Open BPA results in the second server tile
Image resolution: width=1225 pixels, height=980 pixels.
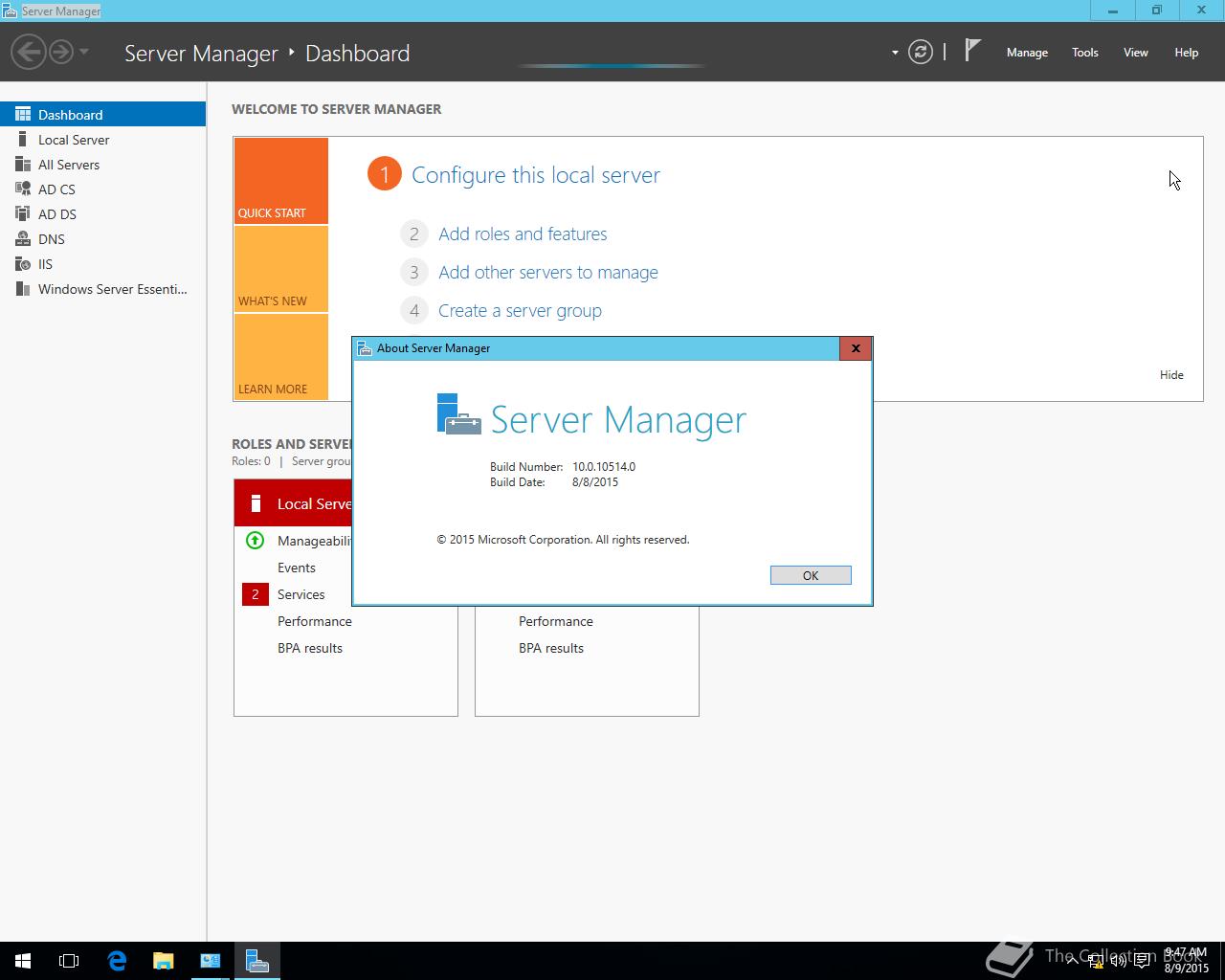pos(551,648)
